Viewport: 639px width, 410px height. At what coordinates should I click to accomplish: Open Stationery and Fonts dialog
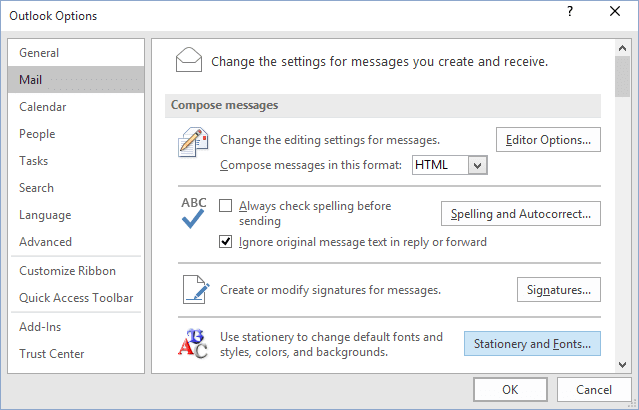pyautogui.click(x=532, y=344)
